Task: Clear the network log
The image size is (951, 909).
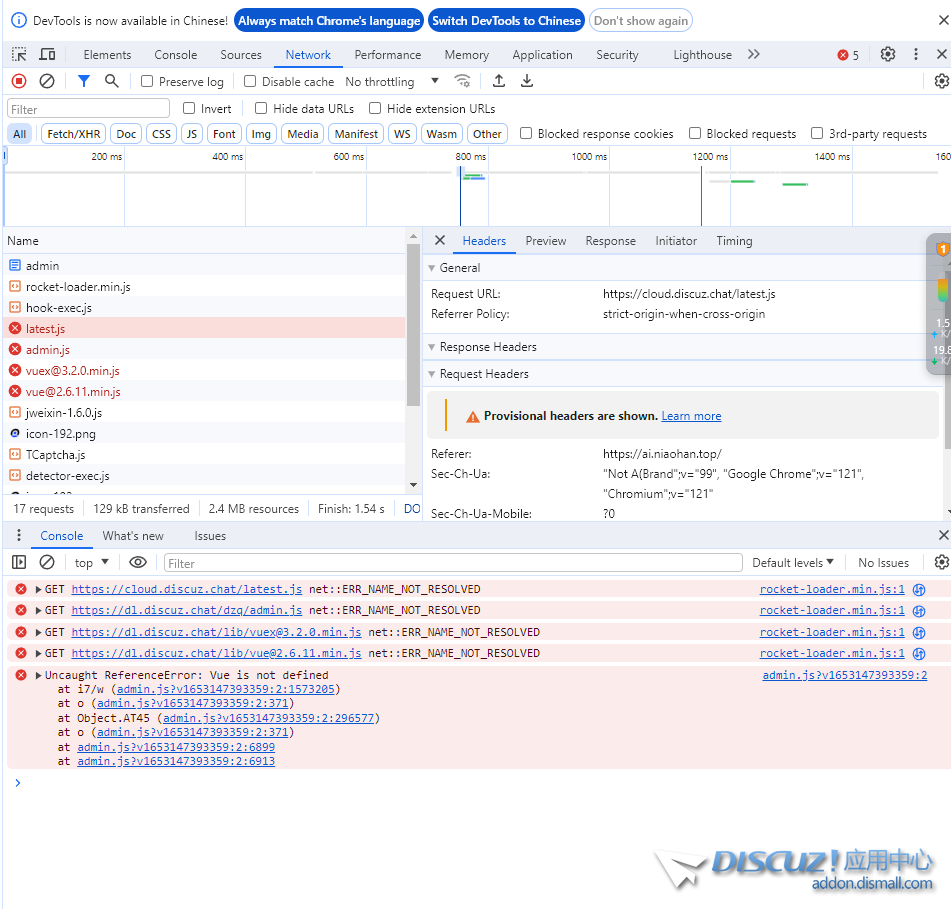Action: [47, 81]
